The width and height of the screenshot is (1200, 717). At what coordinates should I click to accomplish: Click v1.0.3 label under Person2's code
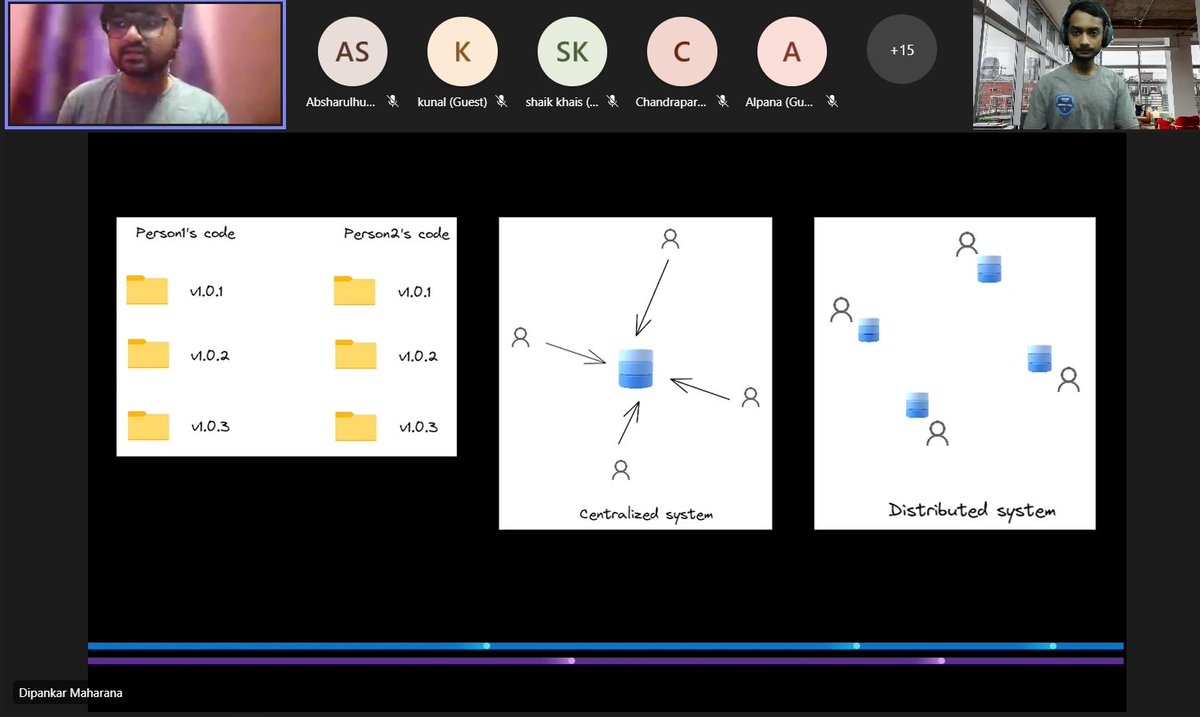[x=419, y=428]
